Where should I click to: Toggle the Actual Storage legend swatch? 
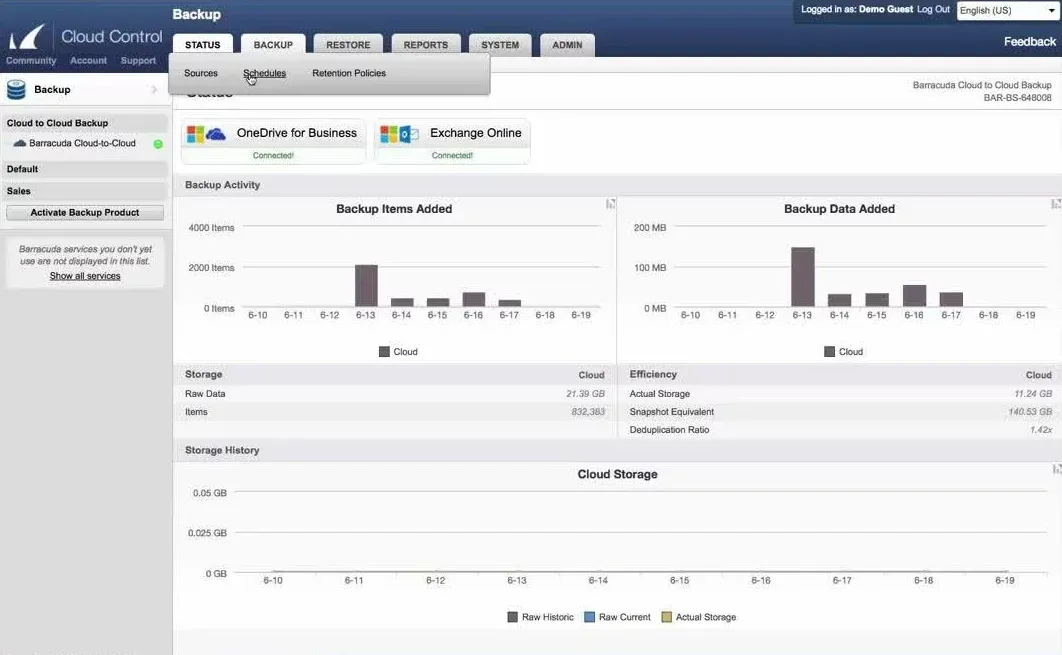[666, 617]
